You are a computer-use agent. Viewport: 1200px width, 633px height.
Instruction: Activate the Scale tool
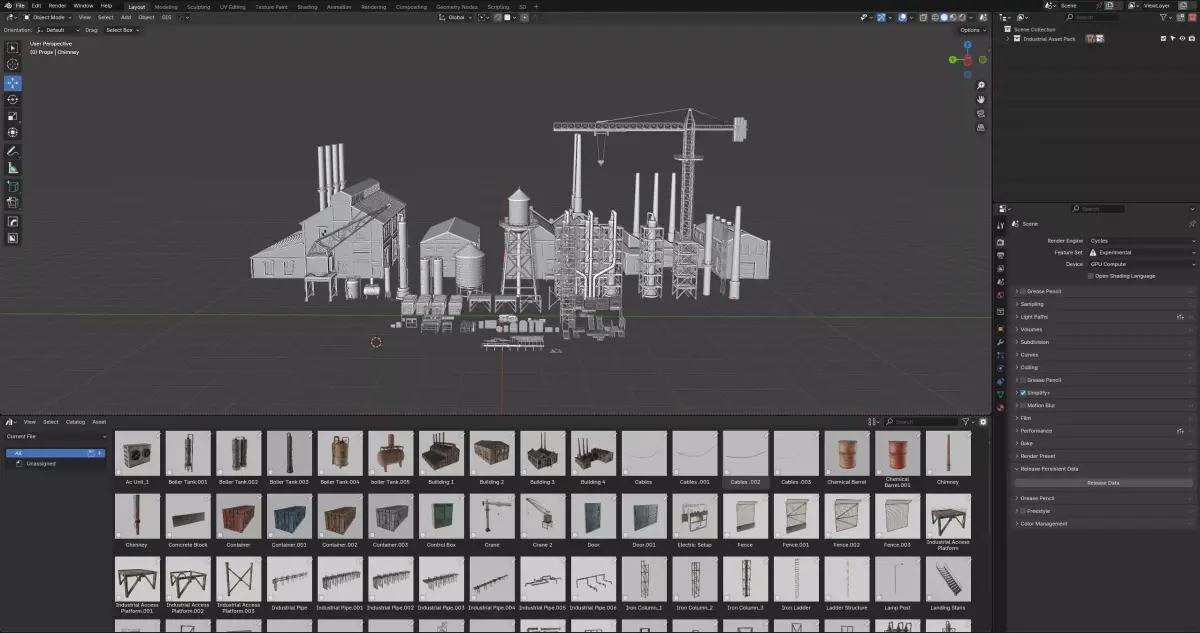[13, 116]
